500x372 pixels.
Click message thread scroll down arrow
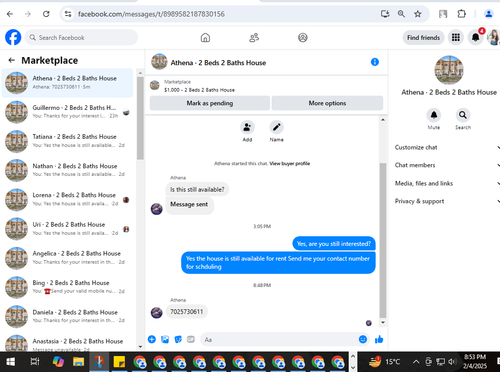(x=383, y=322)
